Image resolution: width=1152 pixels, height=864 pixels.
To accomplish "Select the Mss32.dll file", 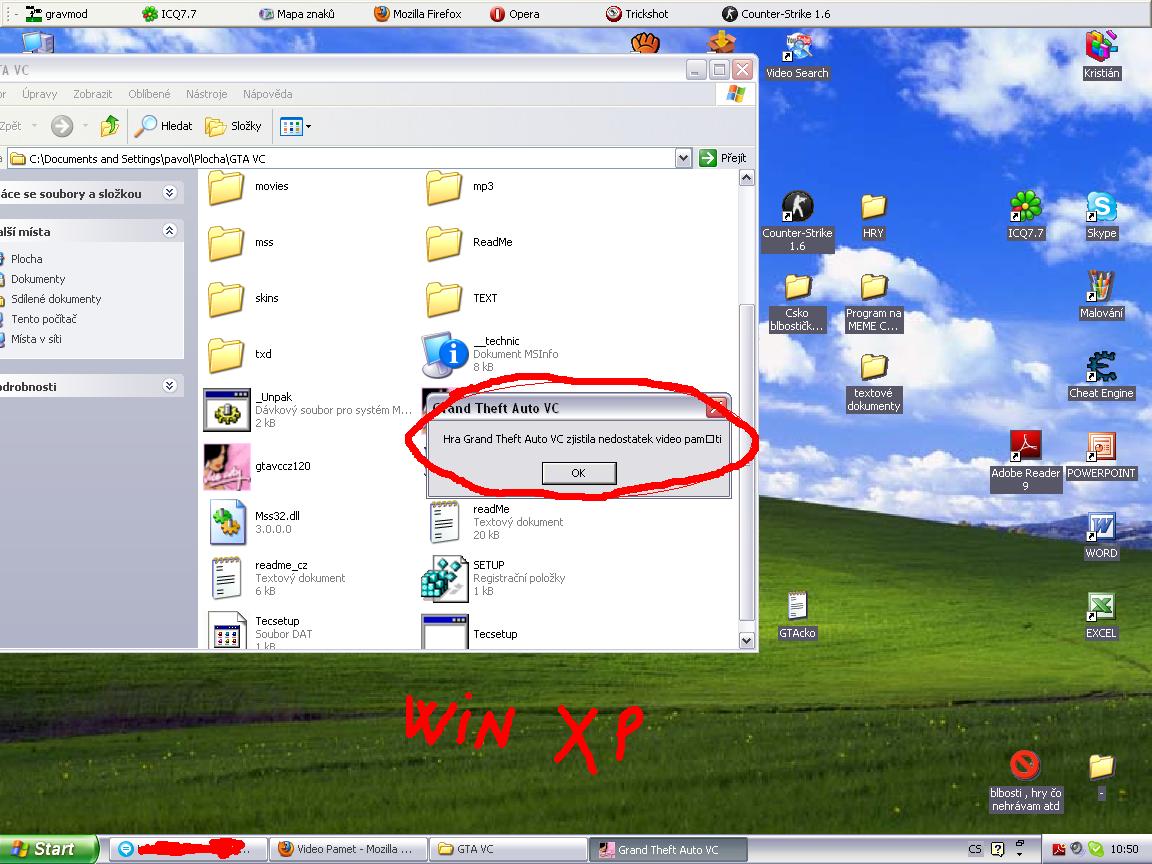I will [254, 522].
